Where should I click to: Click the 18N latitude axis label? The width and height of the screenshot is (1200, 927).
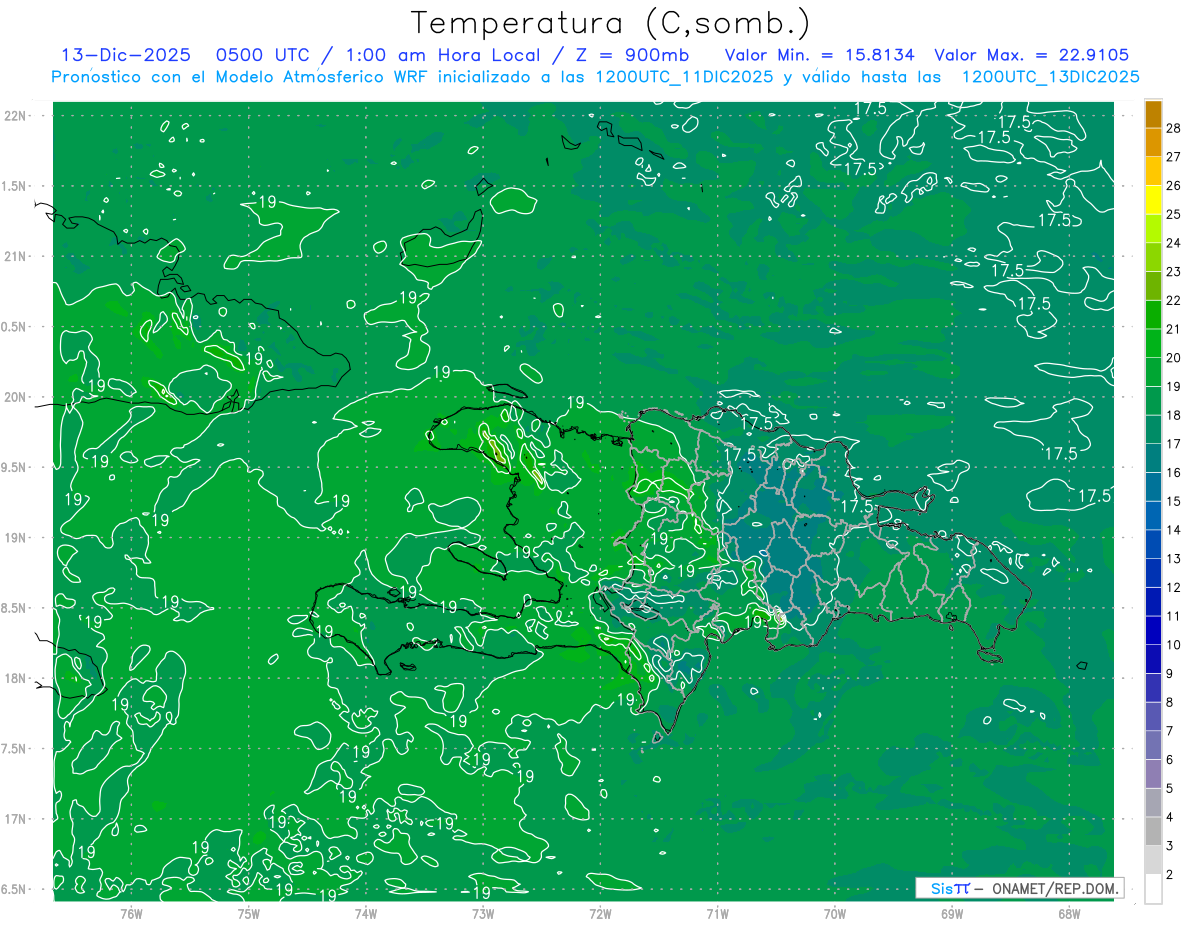click(16, 678)
